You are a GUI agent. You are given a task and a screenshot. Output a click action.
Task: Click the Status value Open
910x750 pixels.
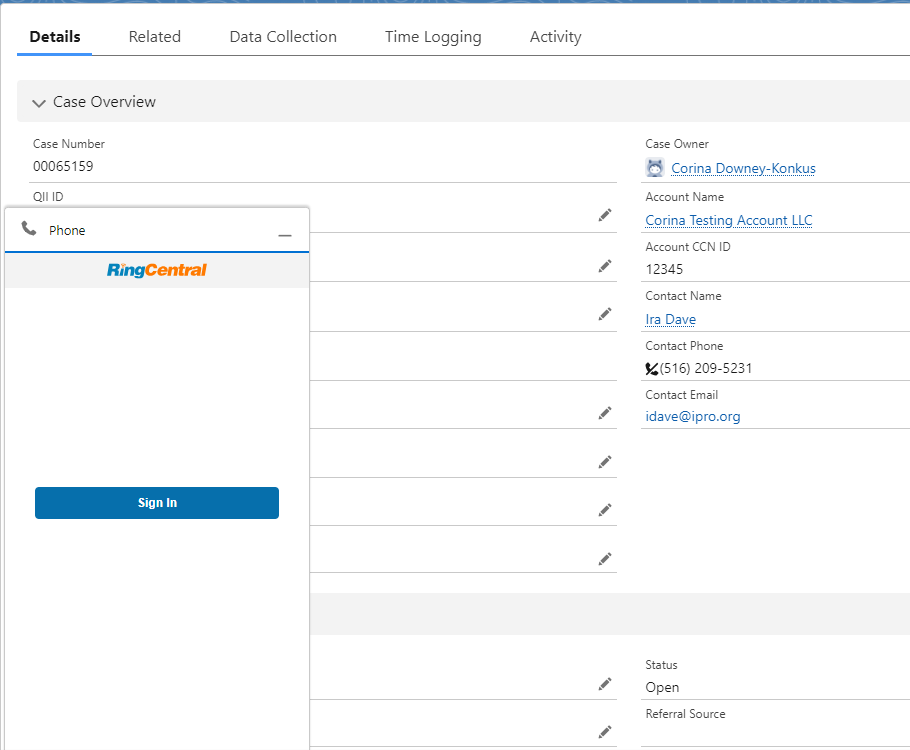662,687
